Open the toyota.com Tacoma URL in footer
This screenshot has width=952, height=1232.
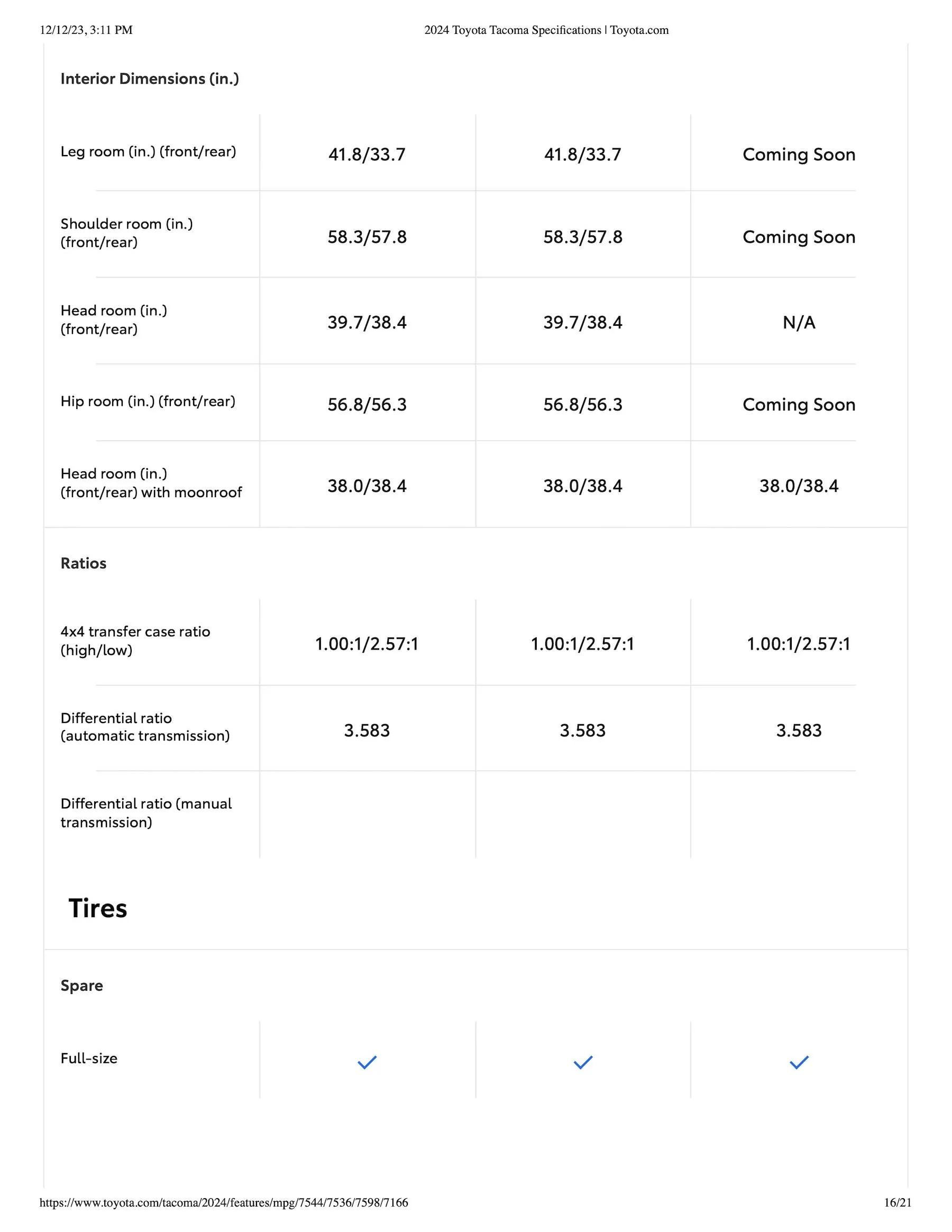pyautogui.click(x=223, y=1202)
